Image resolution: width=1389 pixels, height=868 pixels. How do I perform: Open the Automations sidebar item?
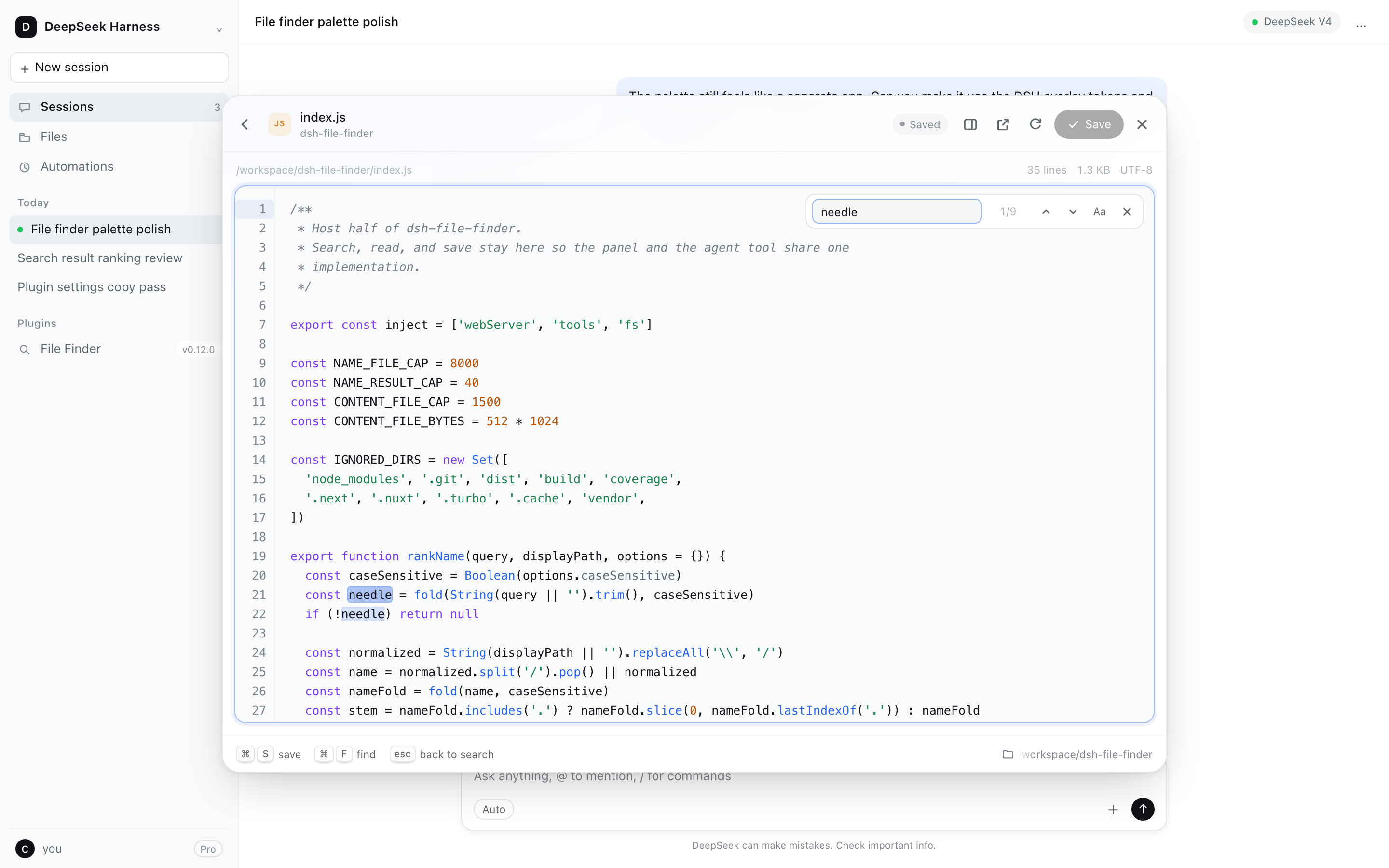pos(119,166)
